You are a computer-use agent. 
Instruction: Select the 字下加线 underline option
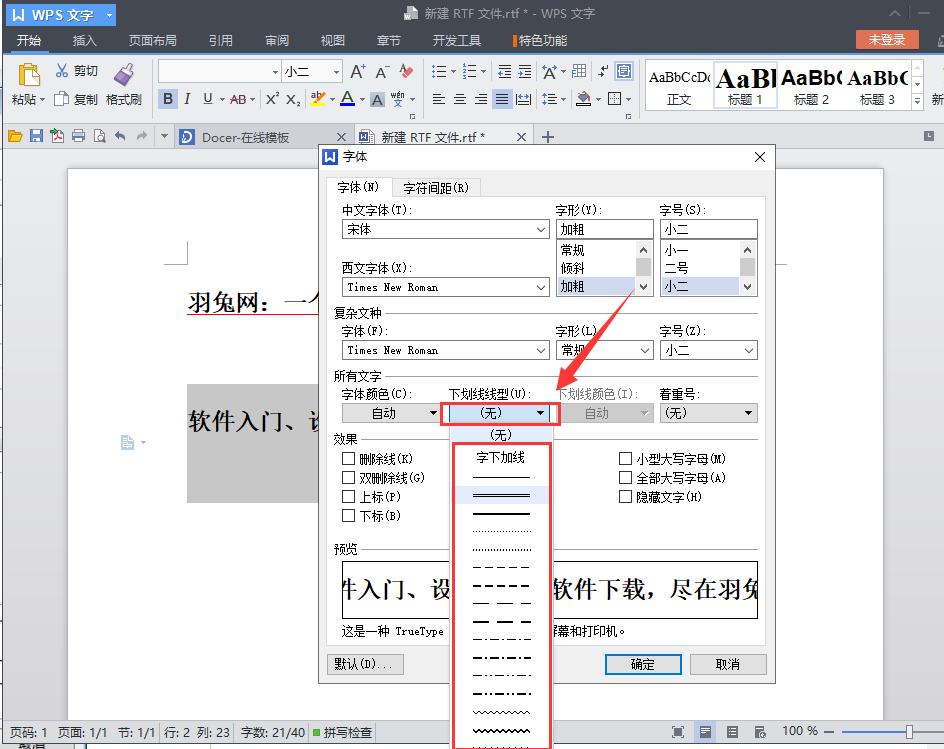pos(501,457)
